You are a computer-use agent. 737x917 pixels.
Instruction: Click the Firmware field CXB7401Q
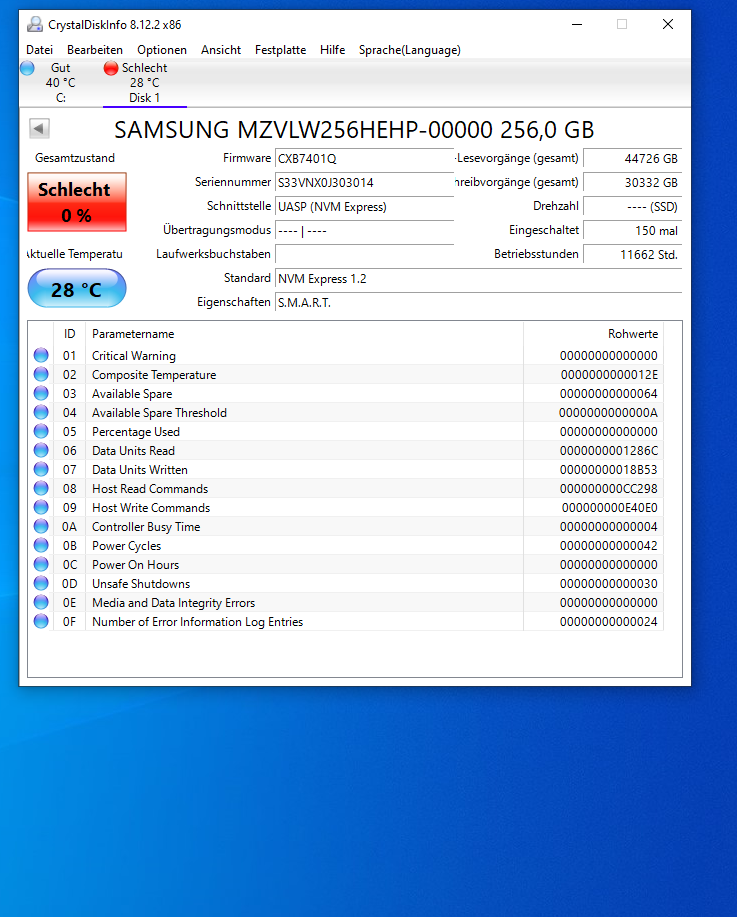364,158
